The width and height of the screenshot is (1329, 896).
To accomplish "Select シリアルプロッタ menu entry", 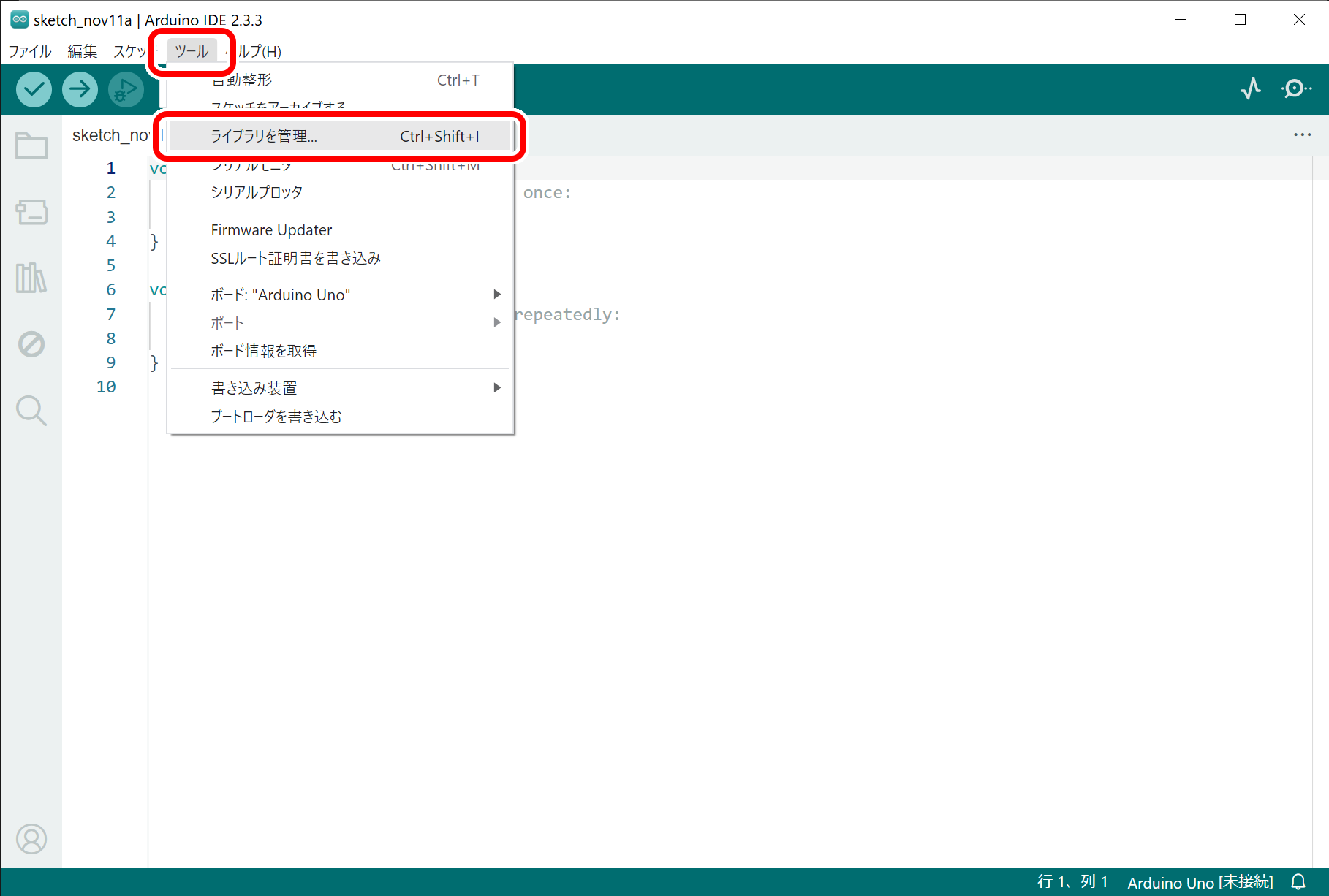I will click(257, 192).
